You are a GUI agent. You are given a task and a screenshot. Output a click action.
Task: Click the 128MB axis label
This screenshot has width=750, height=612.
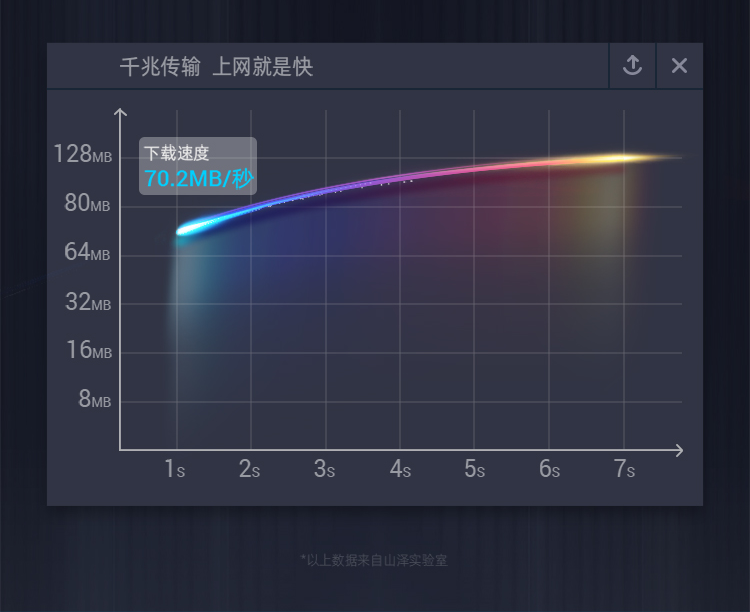[x=83, y=154]
